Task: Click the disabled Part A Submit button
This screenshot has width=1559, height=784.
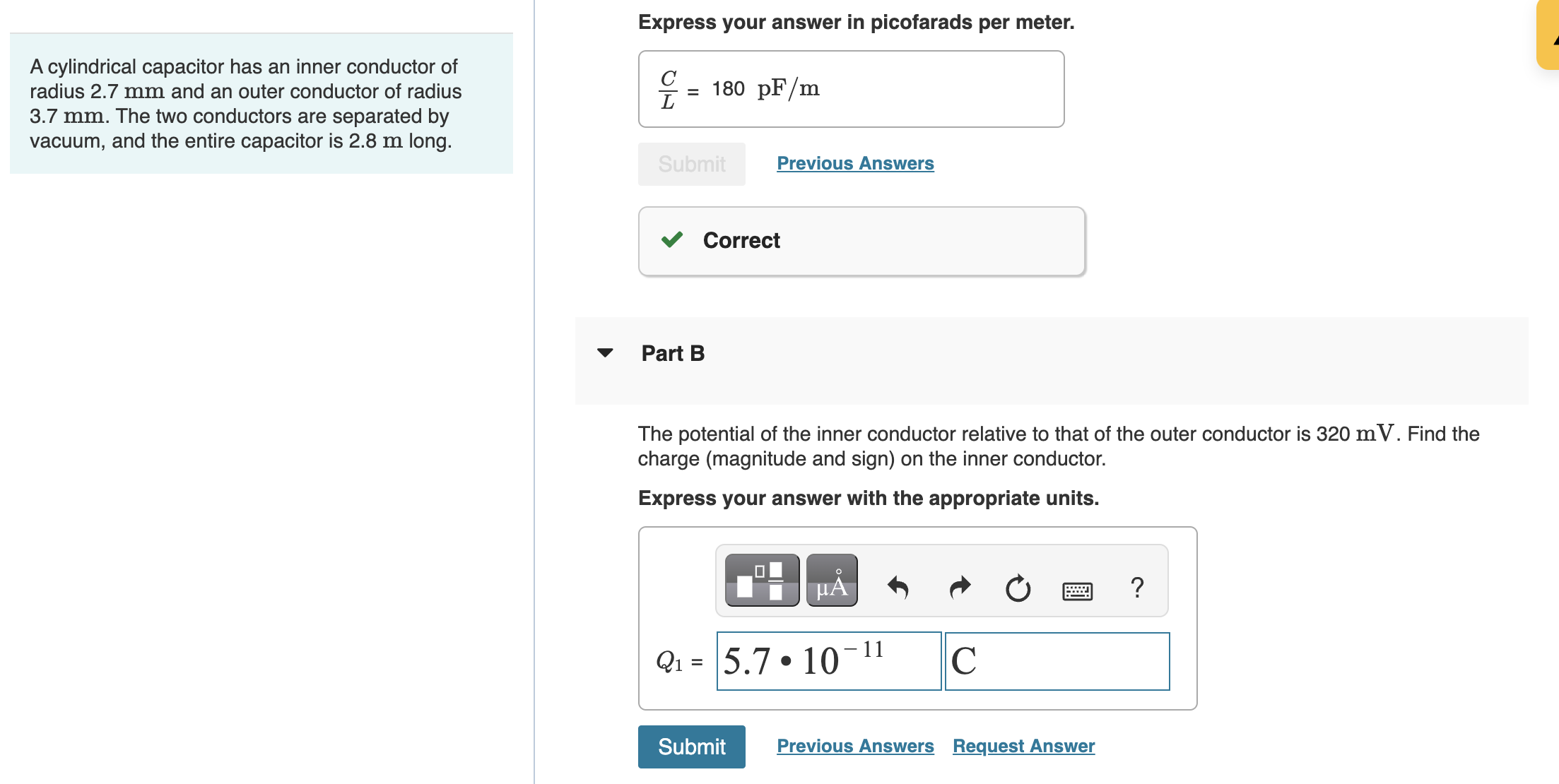Action: 691,164
